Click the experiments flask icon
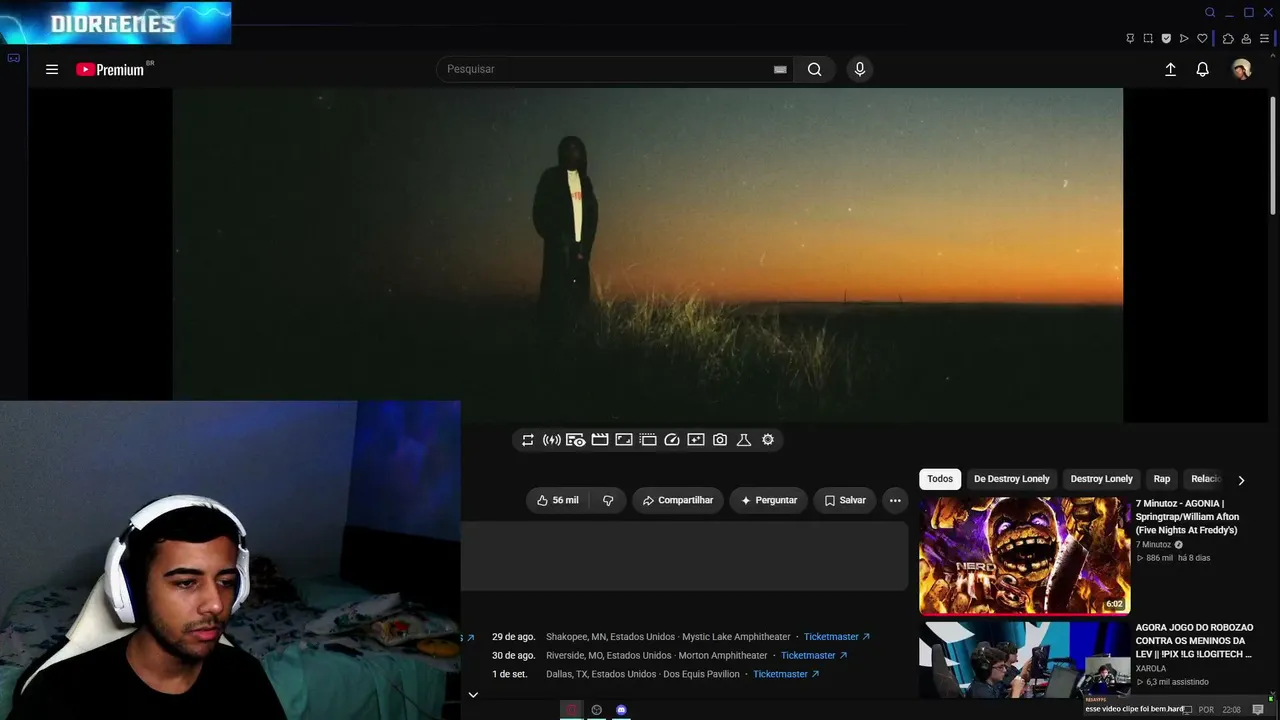1280x720 pixels. (744, 440)
